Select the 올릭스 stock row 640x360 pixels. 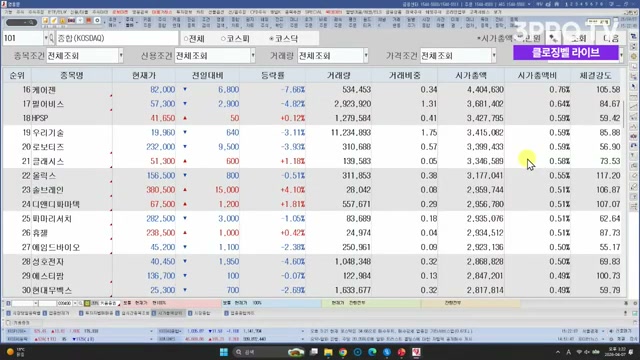point(313,176)
